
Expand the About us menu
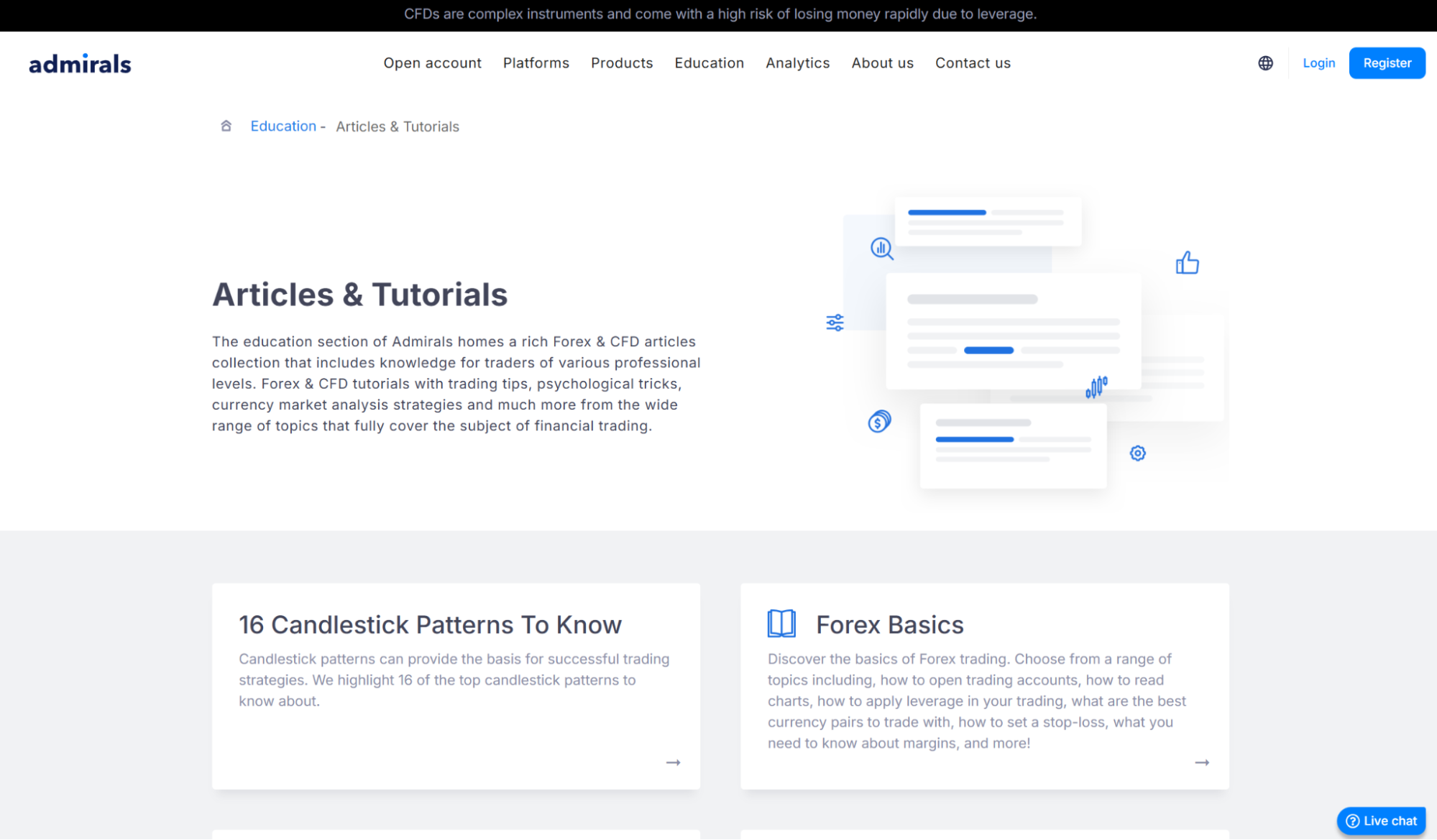click(x=882, y=63)
